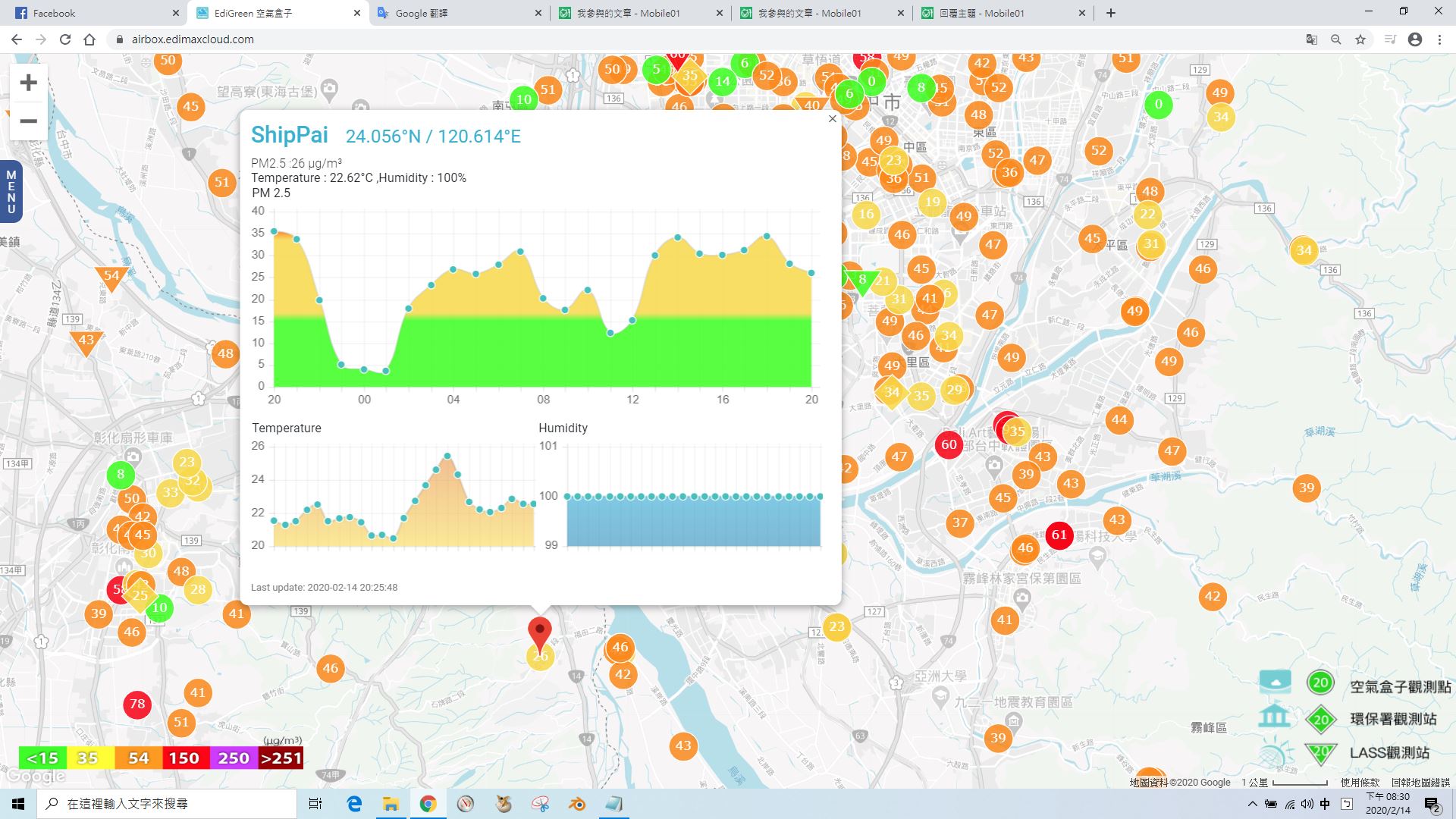The width and height of the screenshot is (1456, 819).
Task: Expand hidden system tray icons
Action: point(1252,804)
